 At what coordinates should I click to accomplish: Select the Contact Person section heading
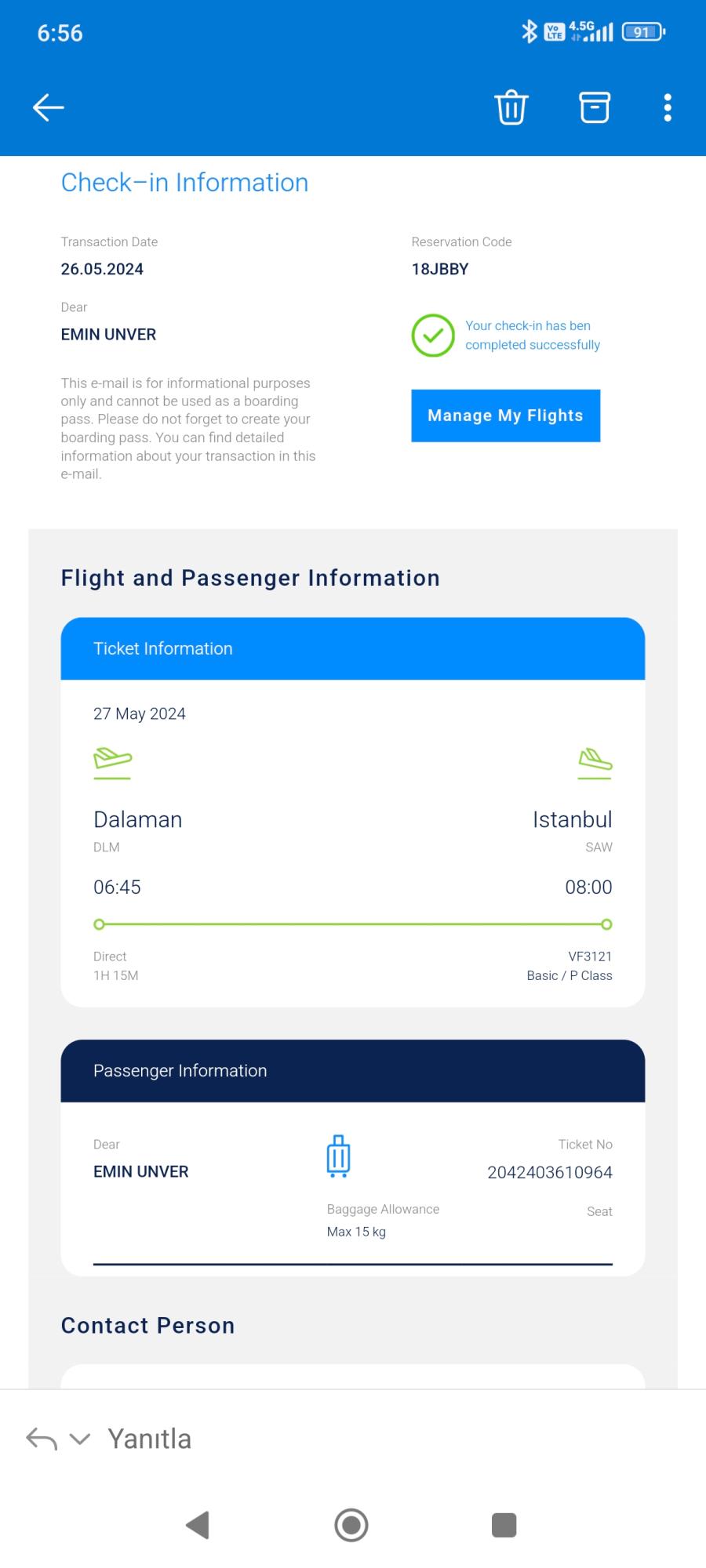(147, 1325)
